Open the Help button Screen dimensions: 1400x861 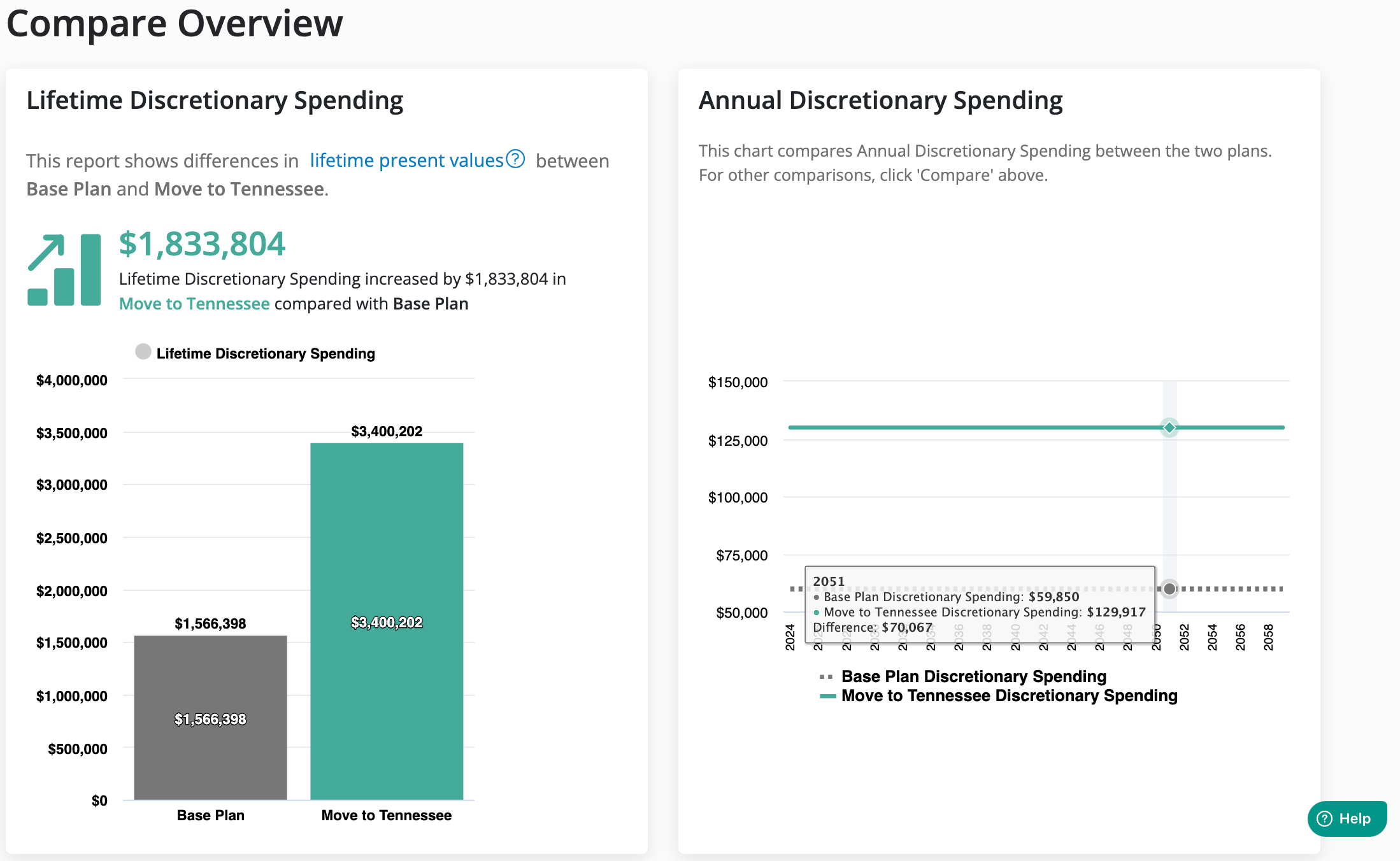click(x=1346, y=818)
